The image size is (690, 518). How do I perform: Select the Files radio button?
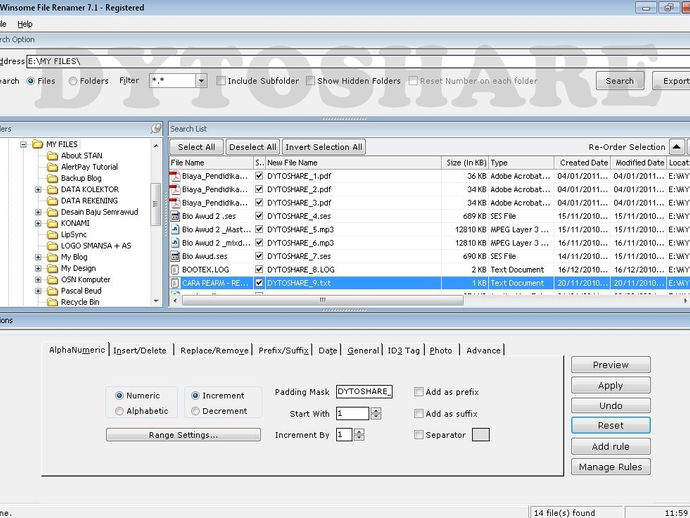pyautogui.click(x=31, y=81)
